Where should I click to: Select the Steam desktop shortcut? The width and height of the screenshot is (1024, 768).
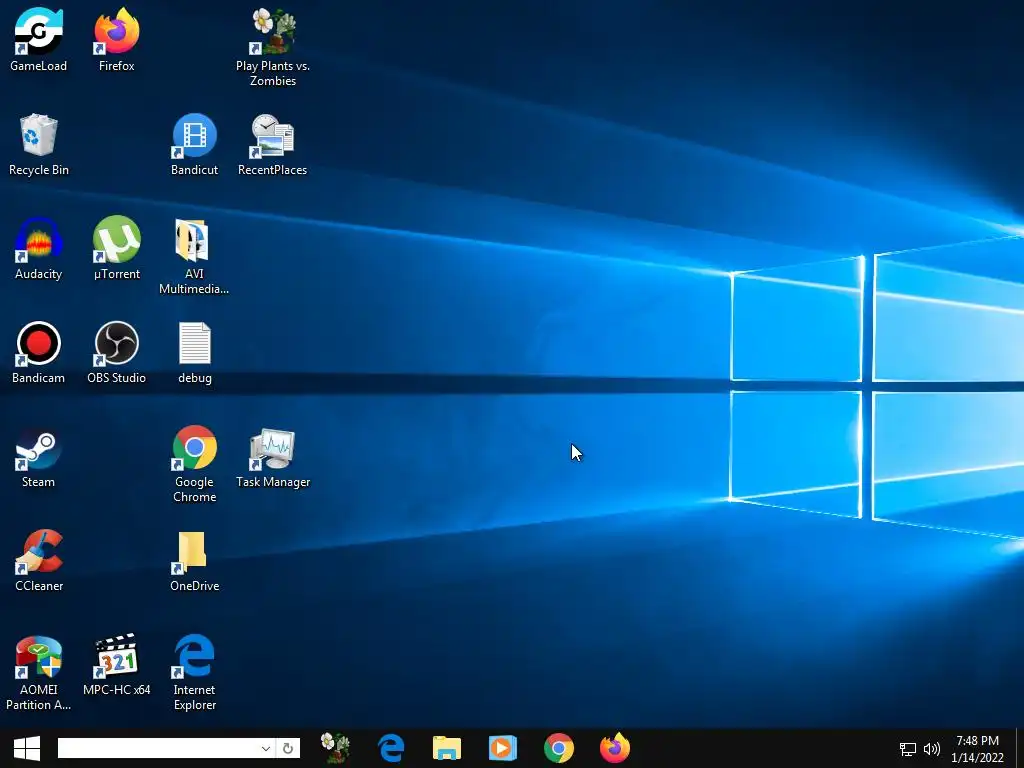[39, 456]
